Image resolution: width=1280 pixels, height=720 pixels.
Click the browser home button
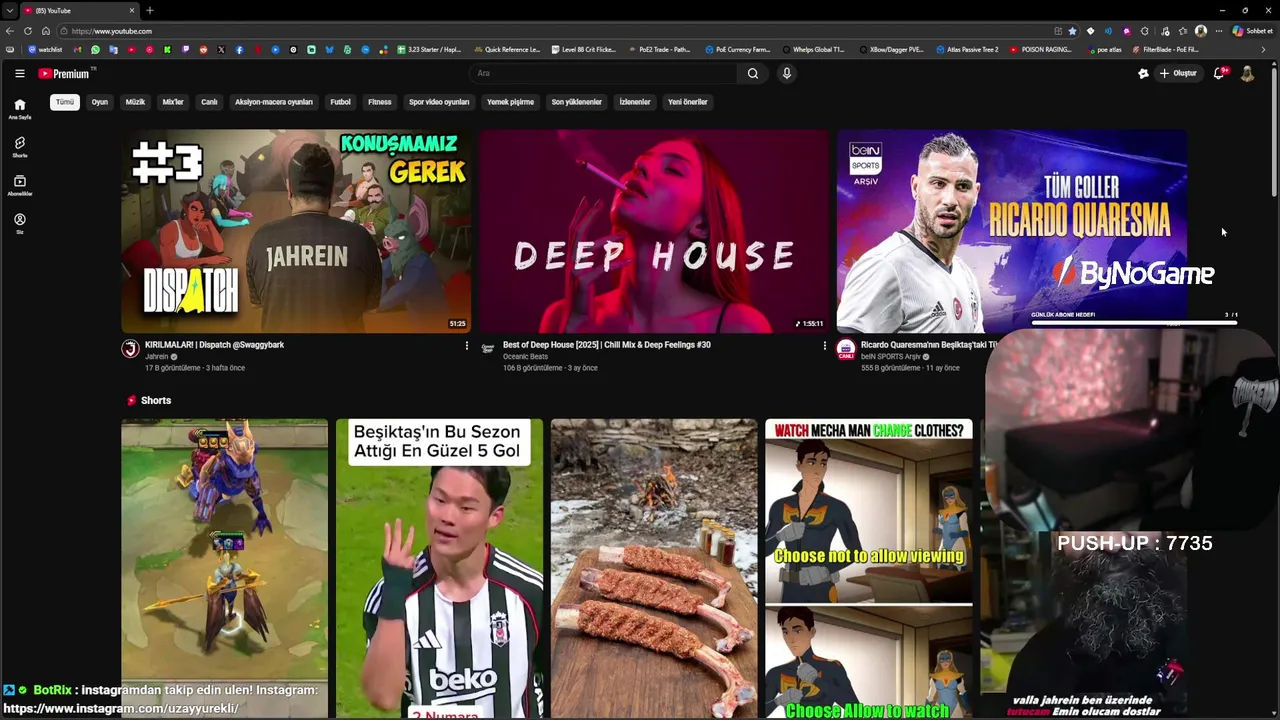coord(45,31)
